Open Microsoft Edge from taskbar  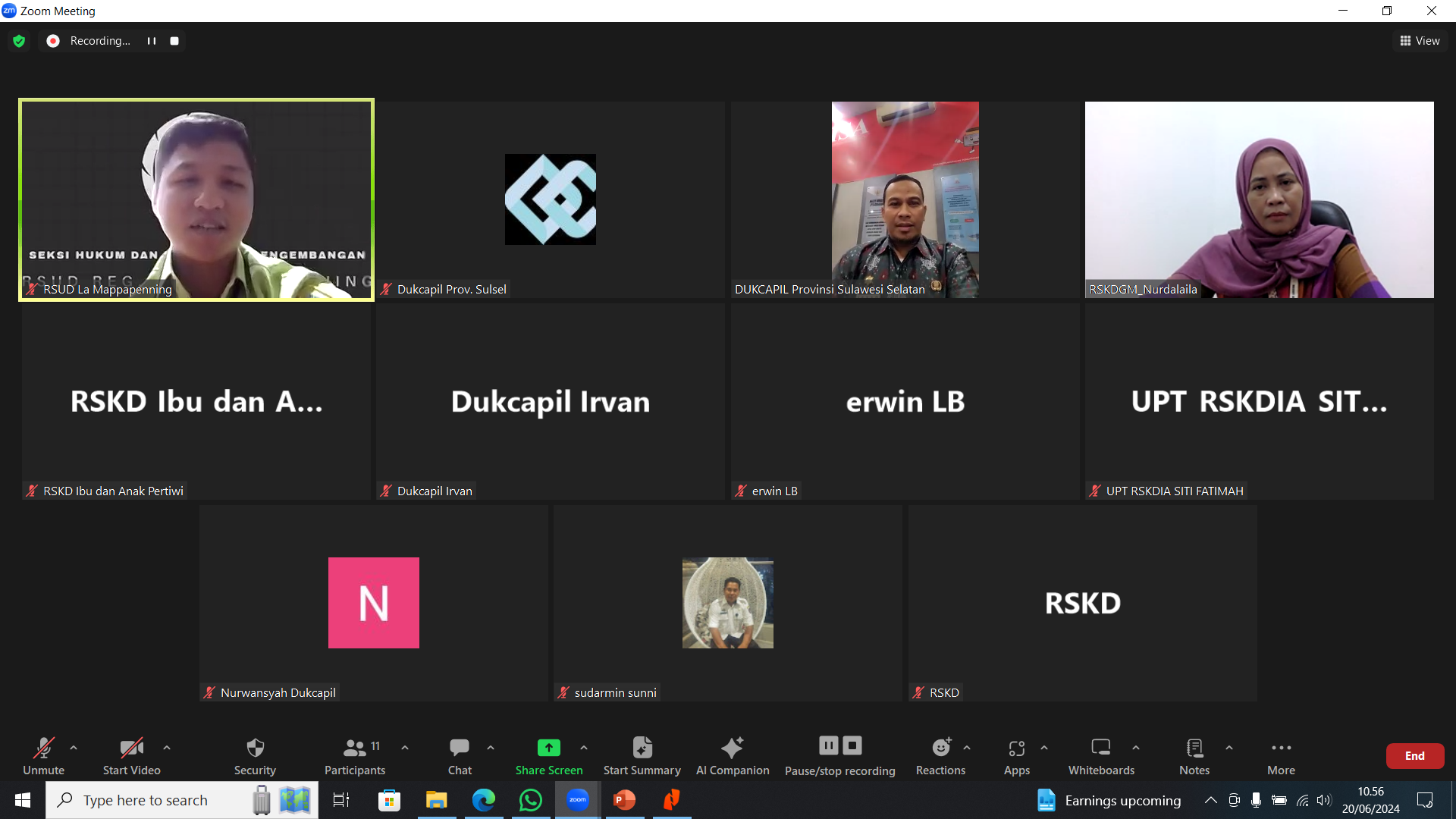point(484,800)
